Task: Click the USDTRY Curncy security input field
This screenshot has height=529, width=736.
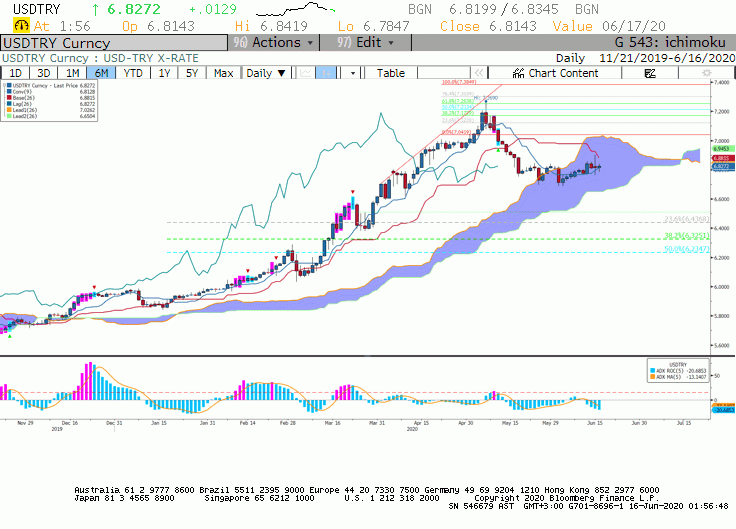Action: pos(114,43)
